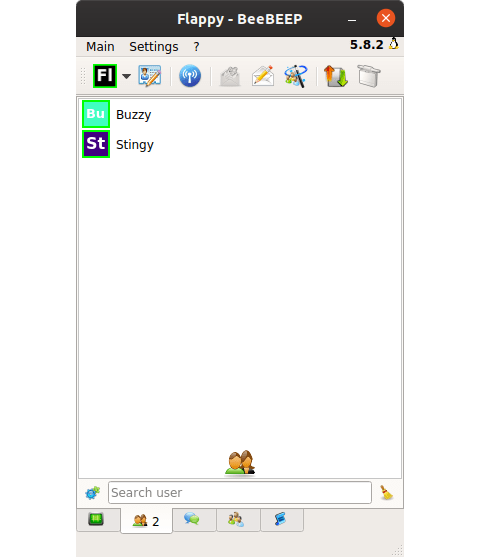The image size is (480, 557).
Task: Click the Bu avatar of Buzzy
Action: coord(96,114)
